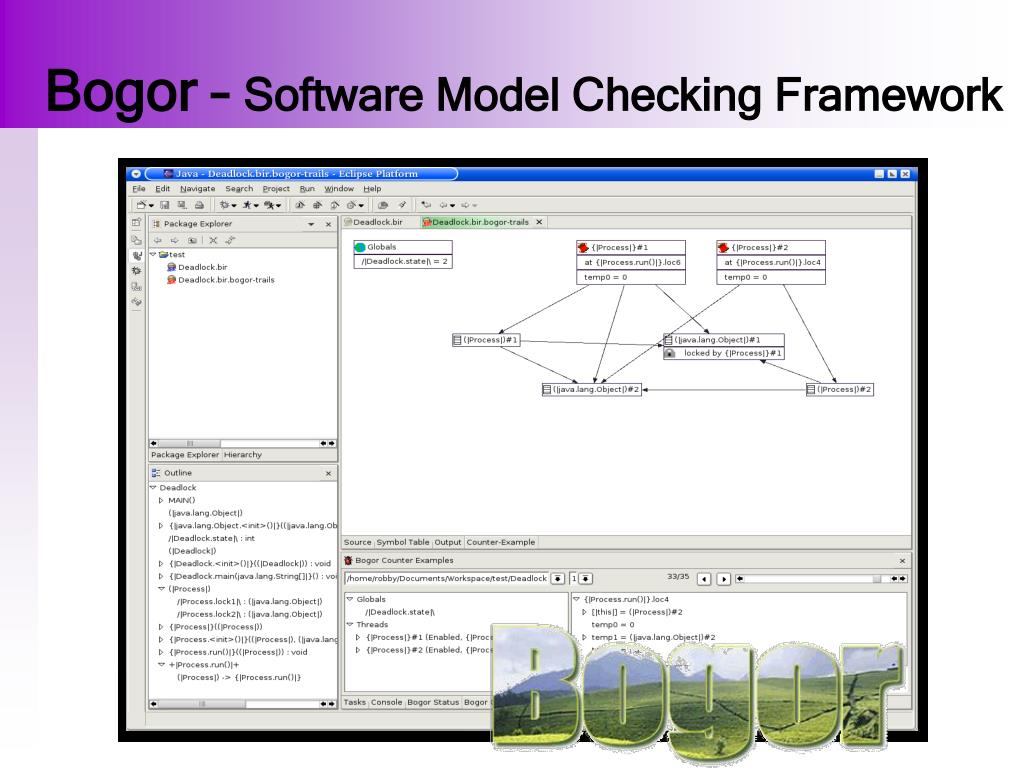
Task: Close the Deadlock.bir.bogor-trails editor tab
Action: 539,222
